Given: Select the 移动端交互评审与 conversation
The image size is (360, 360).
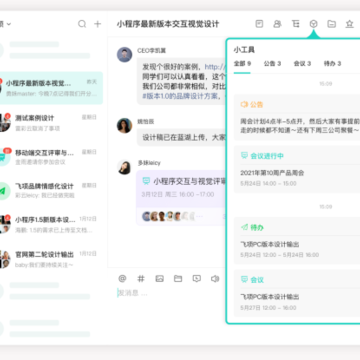Looking at the screenshot, I should [51, 157].
